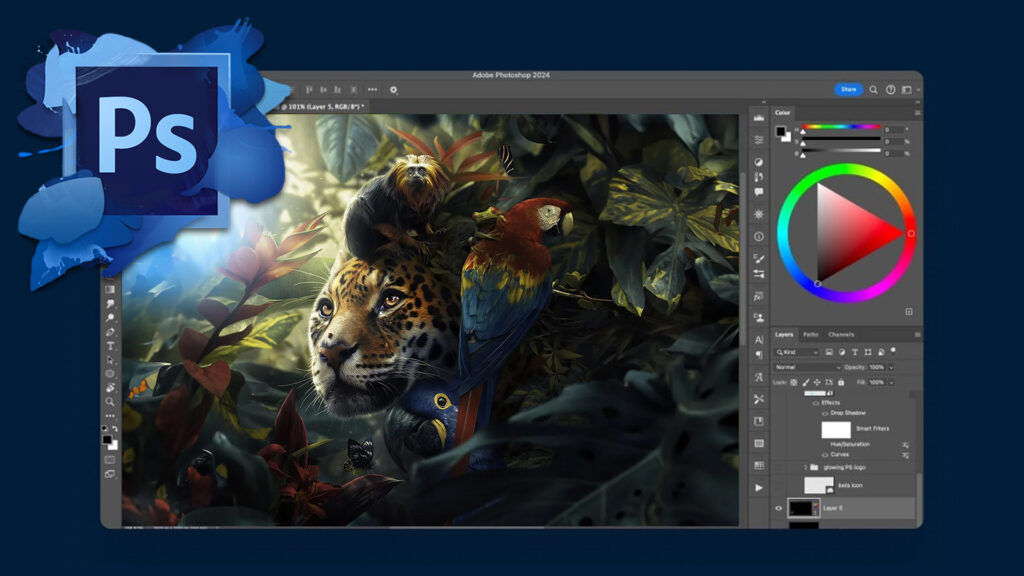Open the Tool Presets crossed-tools icon
This screenshot has width=1024, height=576.
coord(758,399)
